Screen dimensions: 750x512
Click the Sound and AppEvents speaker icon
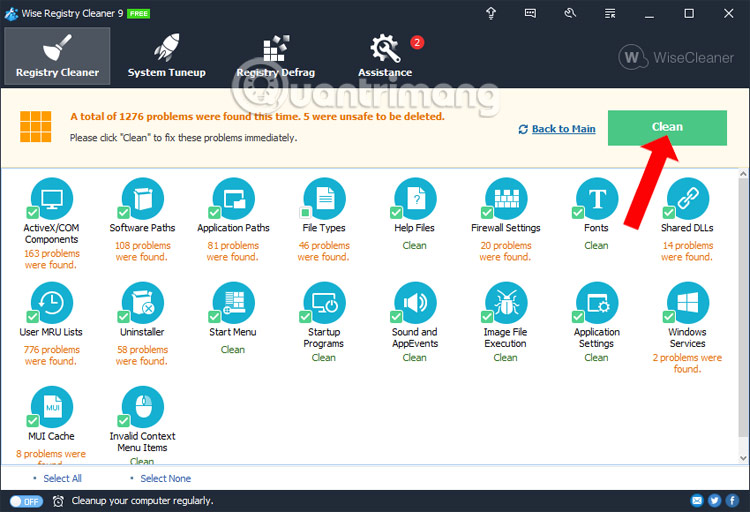point(416,302)
